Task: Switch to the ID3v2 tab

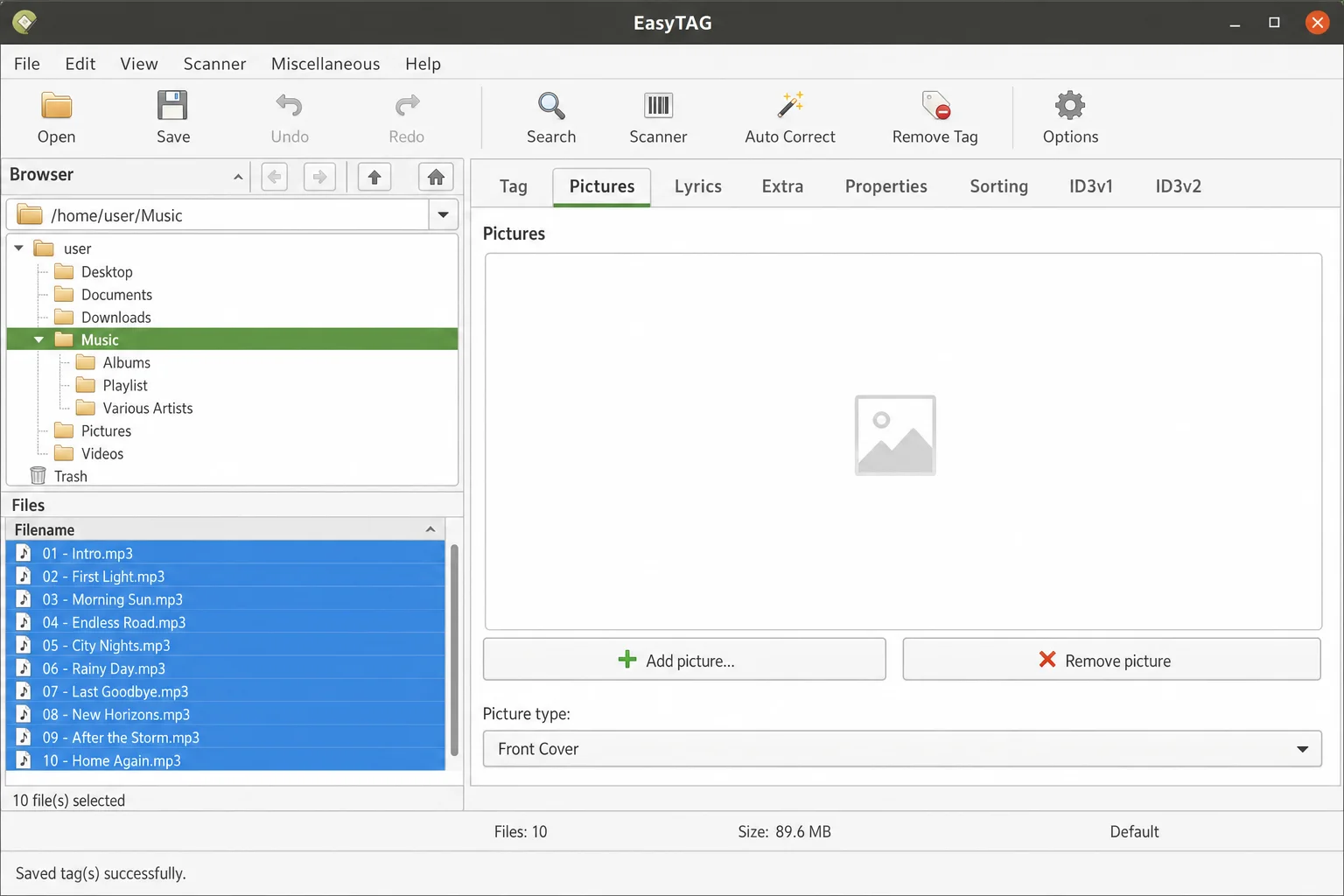Action: click(x=1178, y=186)
